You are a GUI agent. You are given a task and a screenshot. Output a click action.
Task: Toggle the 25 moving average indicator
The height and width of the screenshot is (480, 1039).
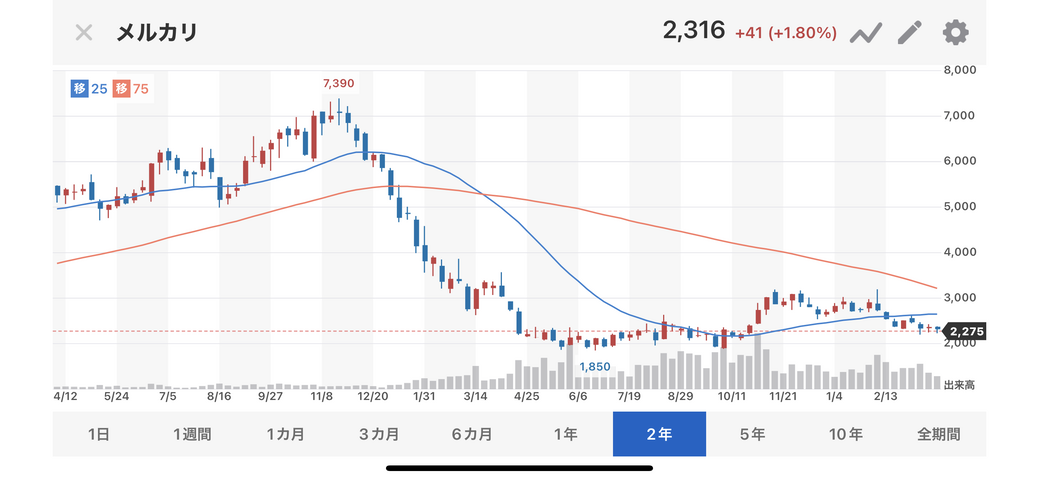pyautogui.click(x=90, y=89)
